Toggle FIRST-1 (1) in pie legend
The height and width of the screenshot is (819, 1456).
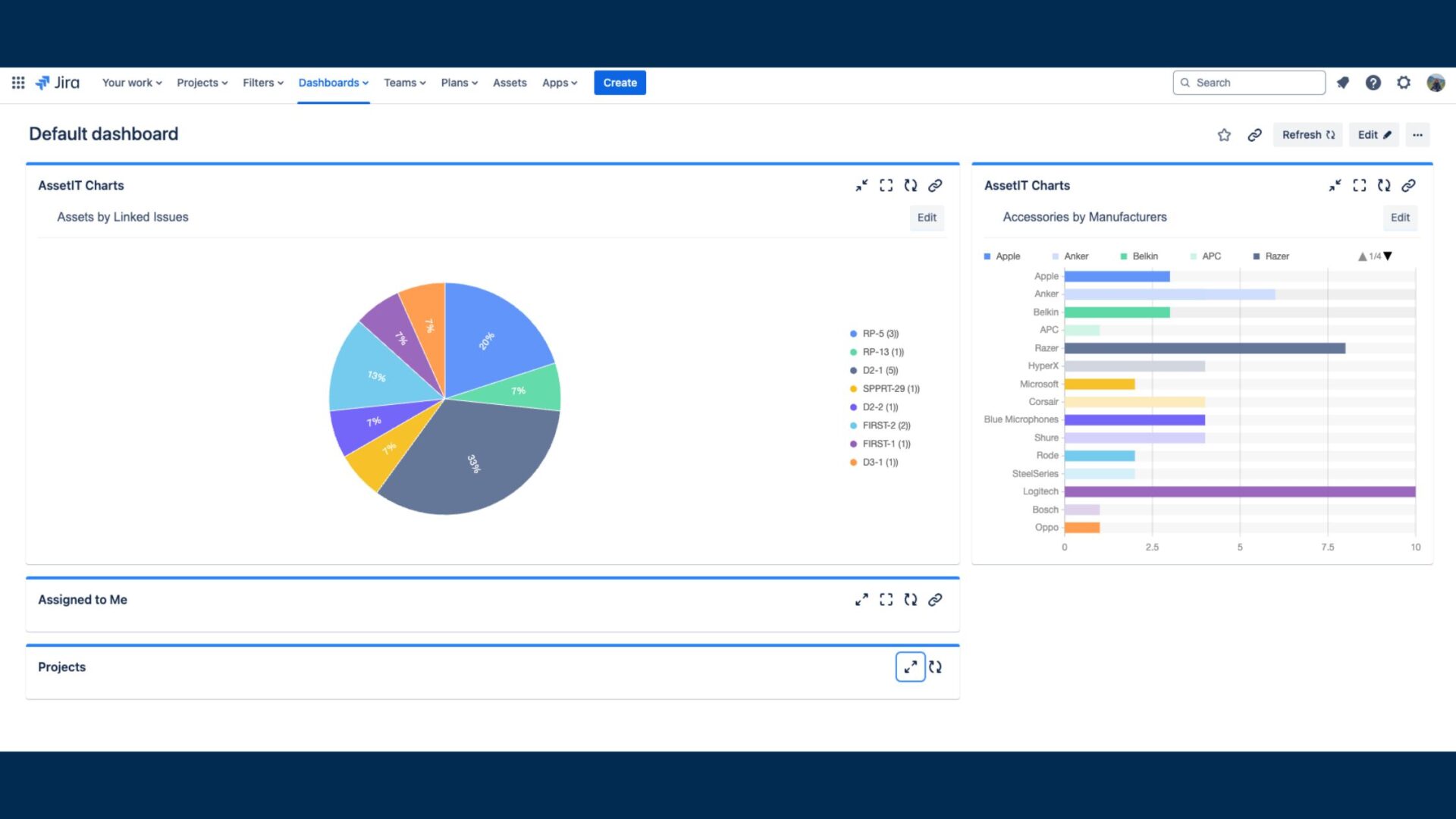tap(880, 444)
